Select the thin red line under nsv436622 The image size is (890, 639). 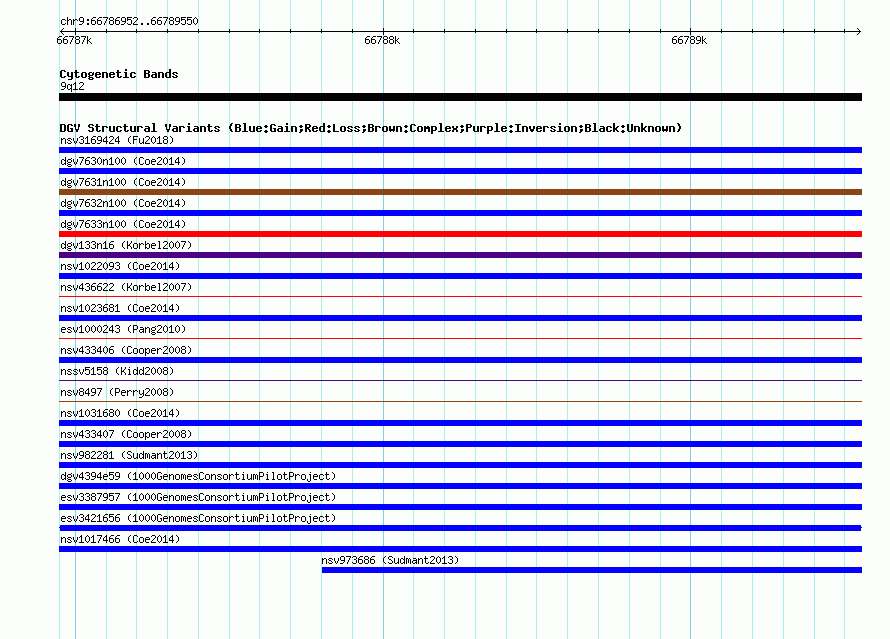[460, 296]
